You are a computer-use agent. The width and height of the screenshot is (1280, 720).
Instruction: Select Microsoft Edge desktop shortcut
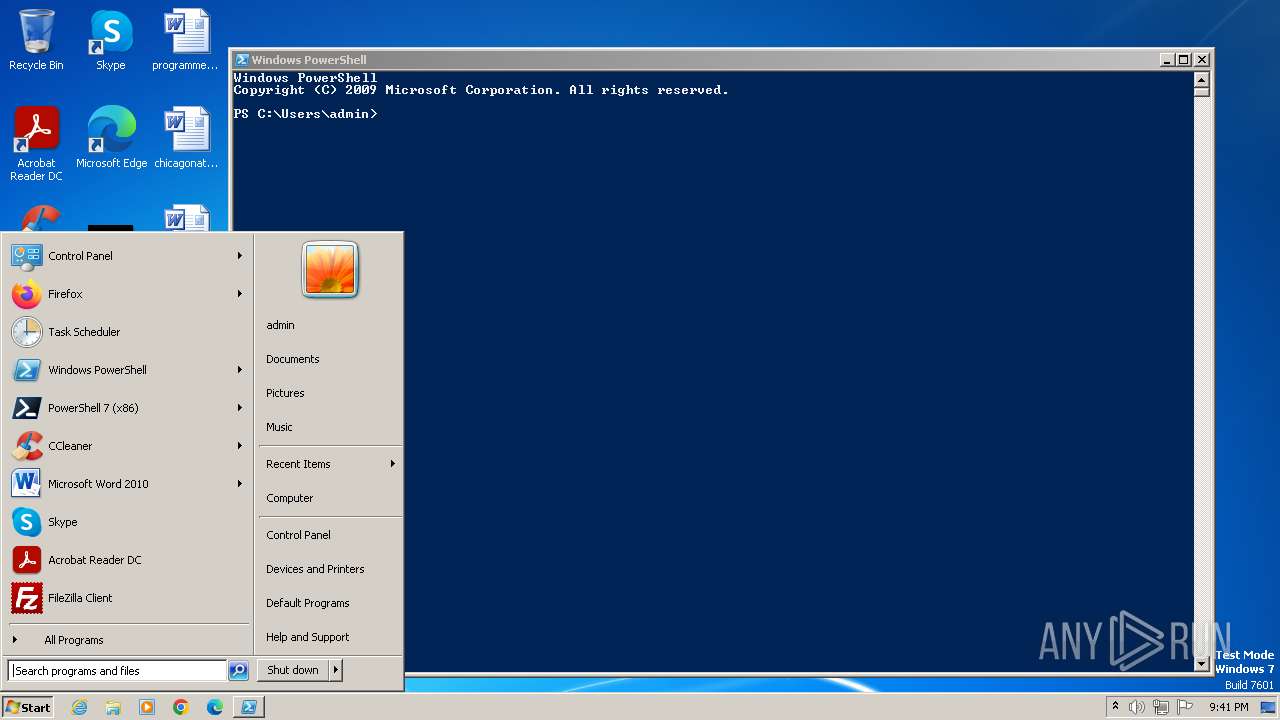coord(111,138)
